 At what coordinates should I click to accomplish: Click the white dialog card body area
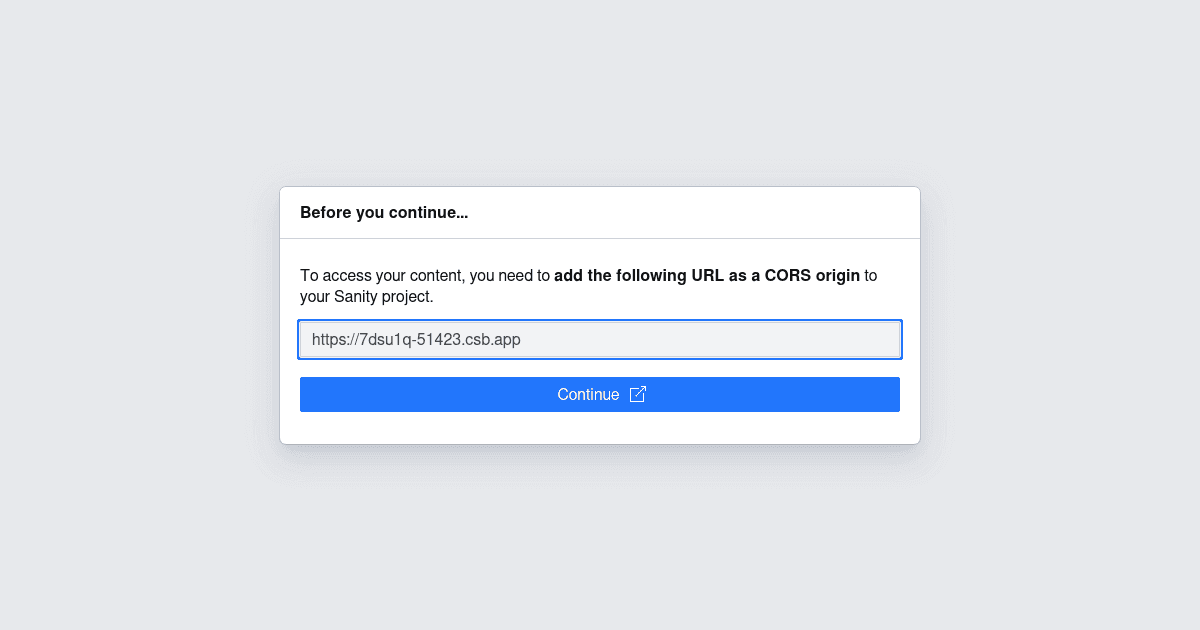point(600,425)
